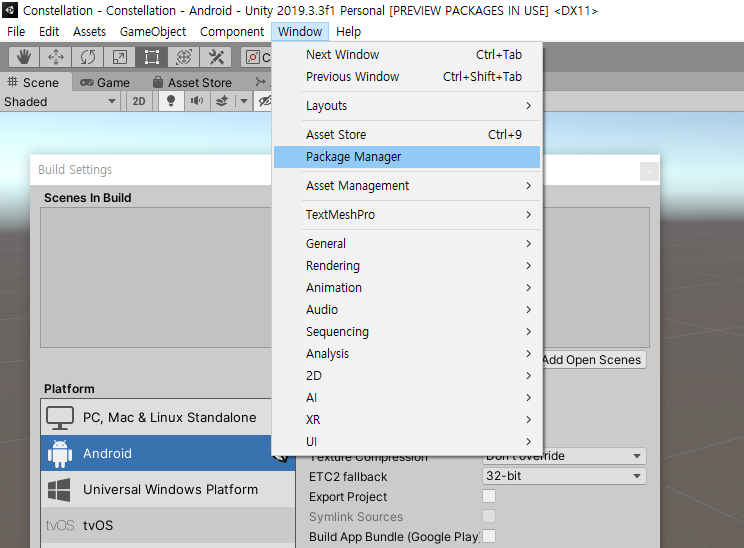Expand XR submenu
This screenshot has width=744, height=548.
click(407, 419)
